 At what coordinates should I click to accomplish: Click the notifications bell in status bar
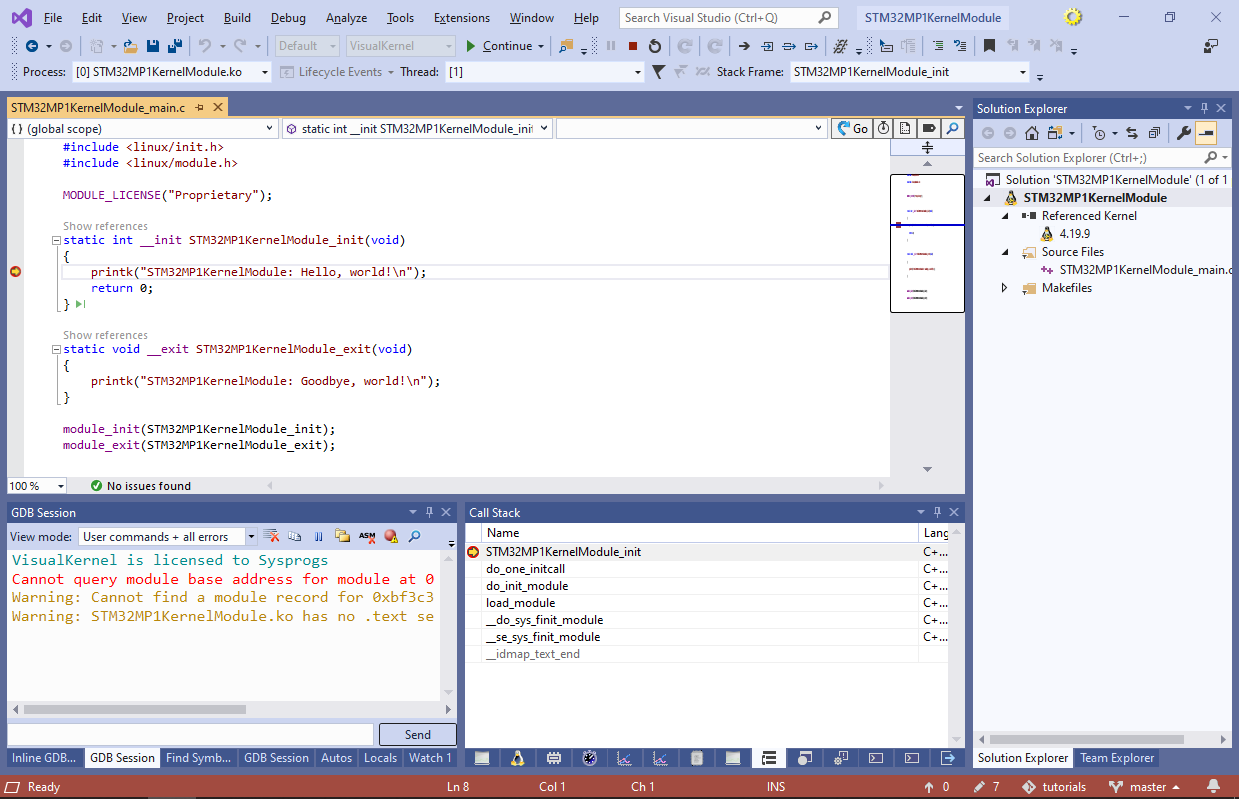[x=1213, y=787]
